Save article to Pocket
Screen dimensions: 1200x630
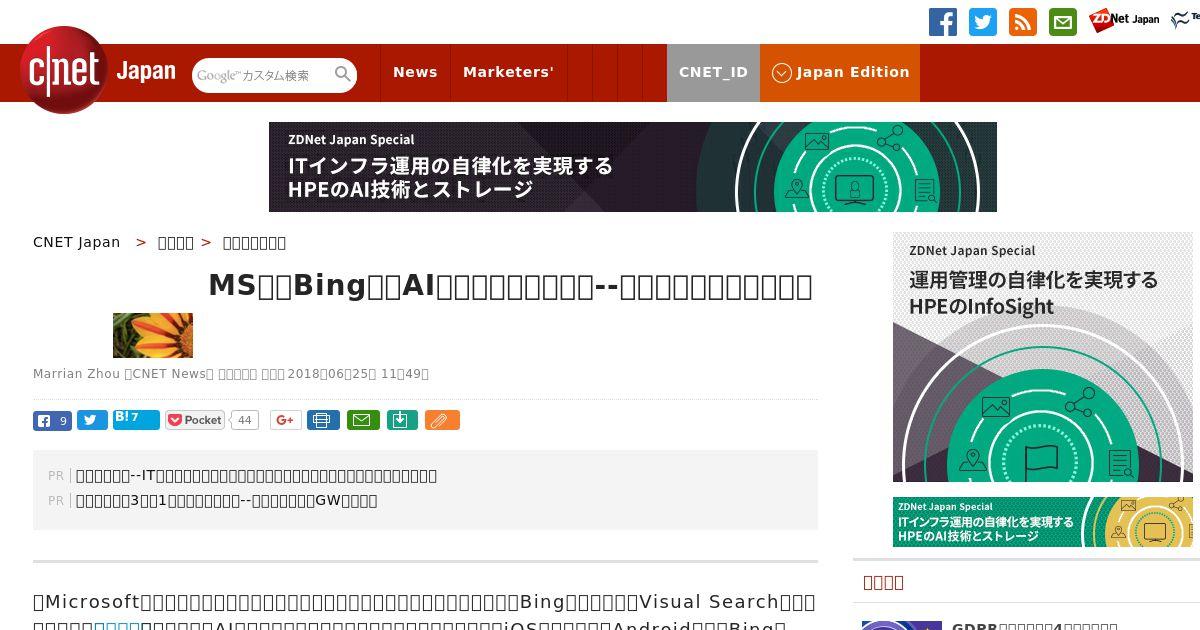(195, 420)
